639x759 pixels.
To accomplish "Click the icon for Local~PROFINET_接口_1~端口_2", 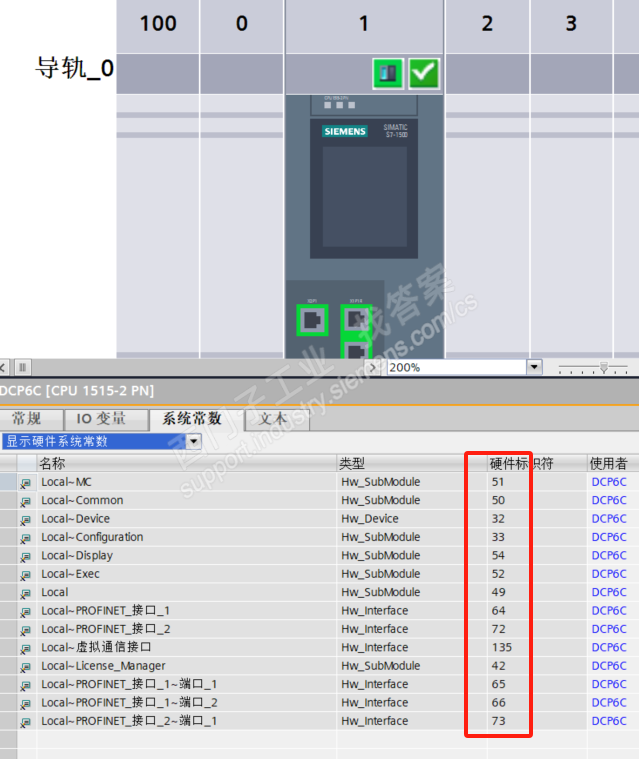I will [26, 703].
